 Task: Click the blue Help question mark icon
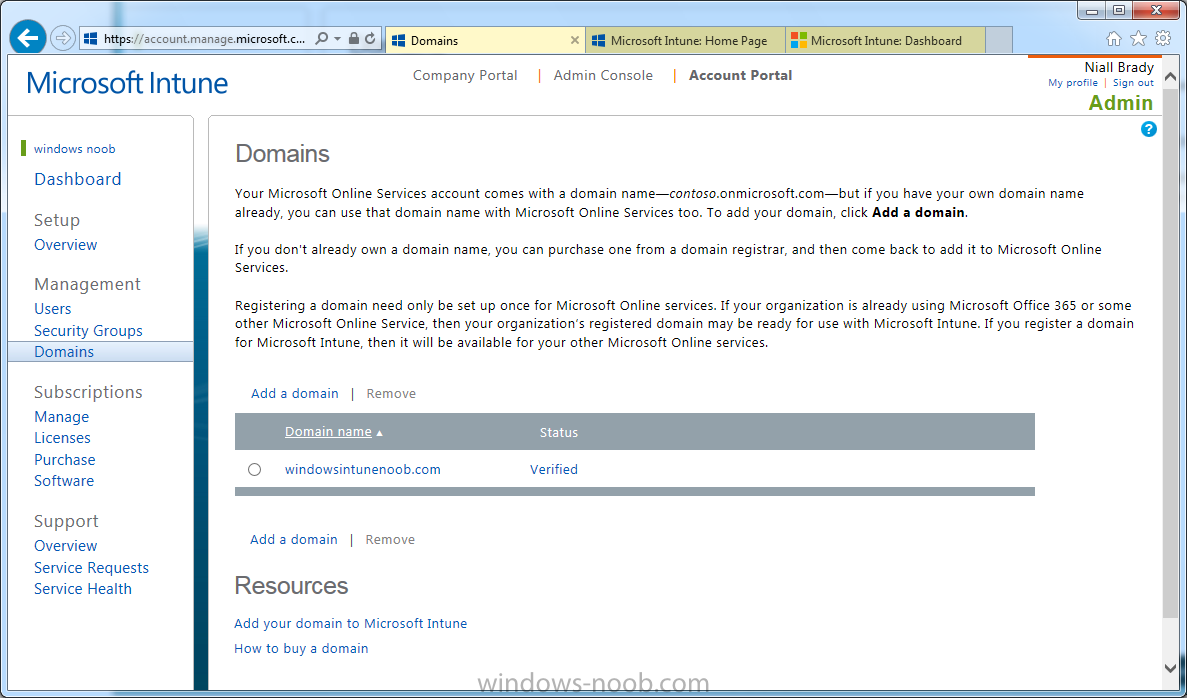coord(1148,129)
